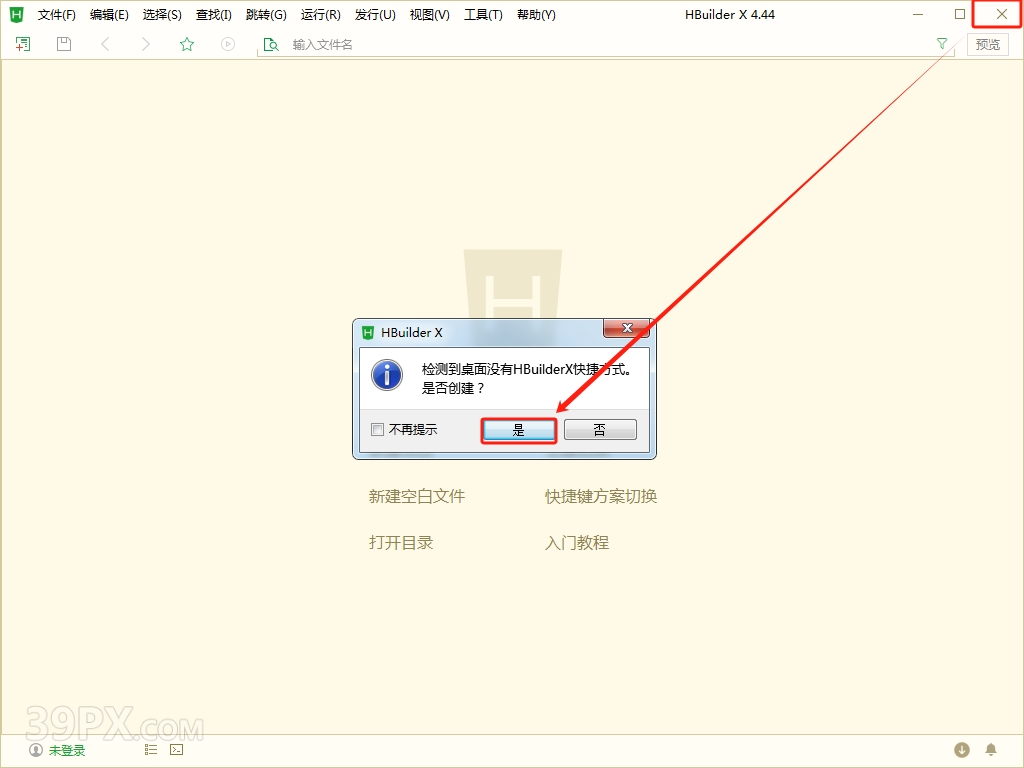Open the 视图(V) menu
The image size is (1024, 768).
click(429, 14)
